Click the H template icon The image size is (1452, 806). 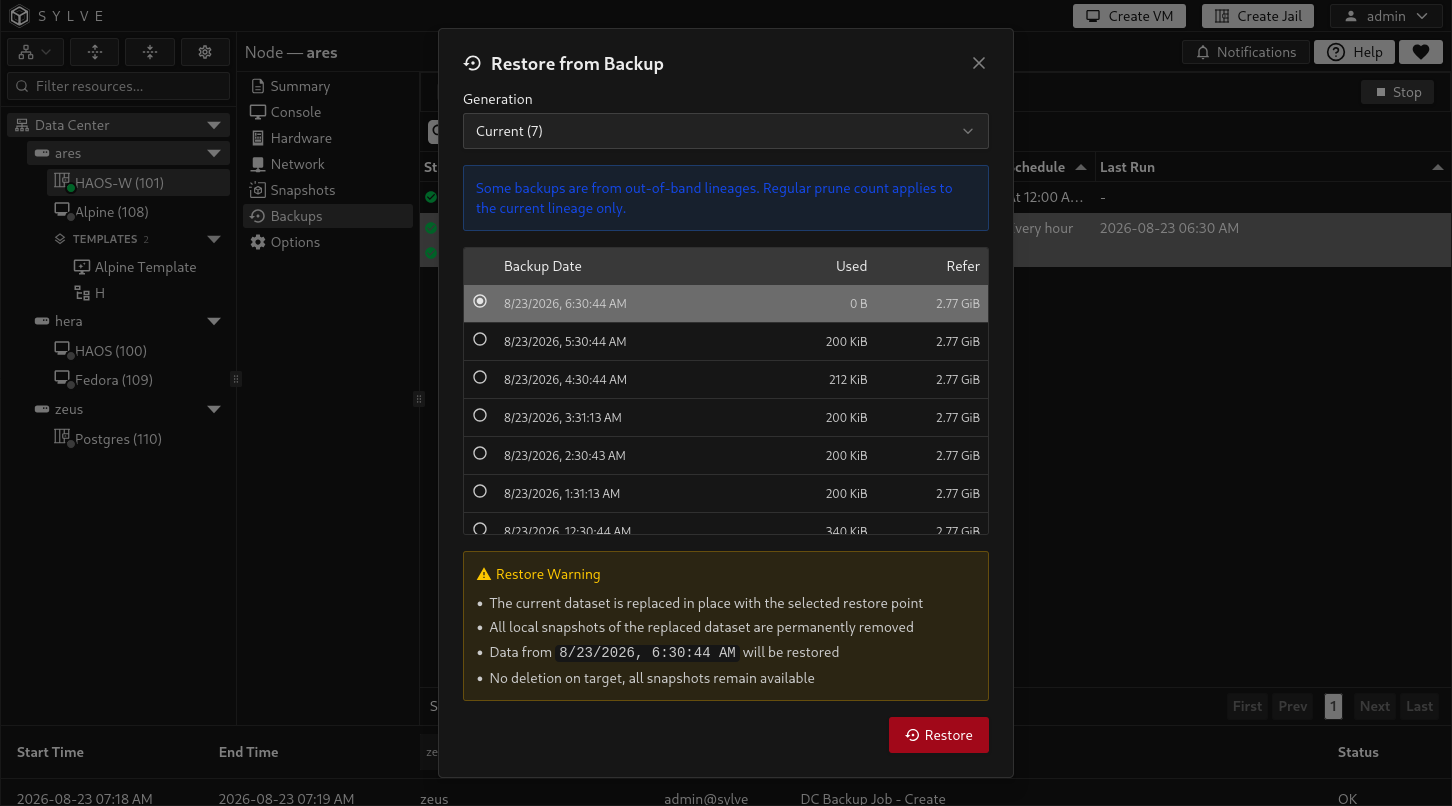pyautogui.click(x=82, y=293)
